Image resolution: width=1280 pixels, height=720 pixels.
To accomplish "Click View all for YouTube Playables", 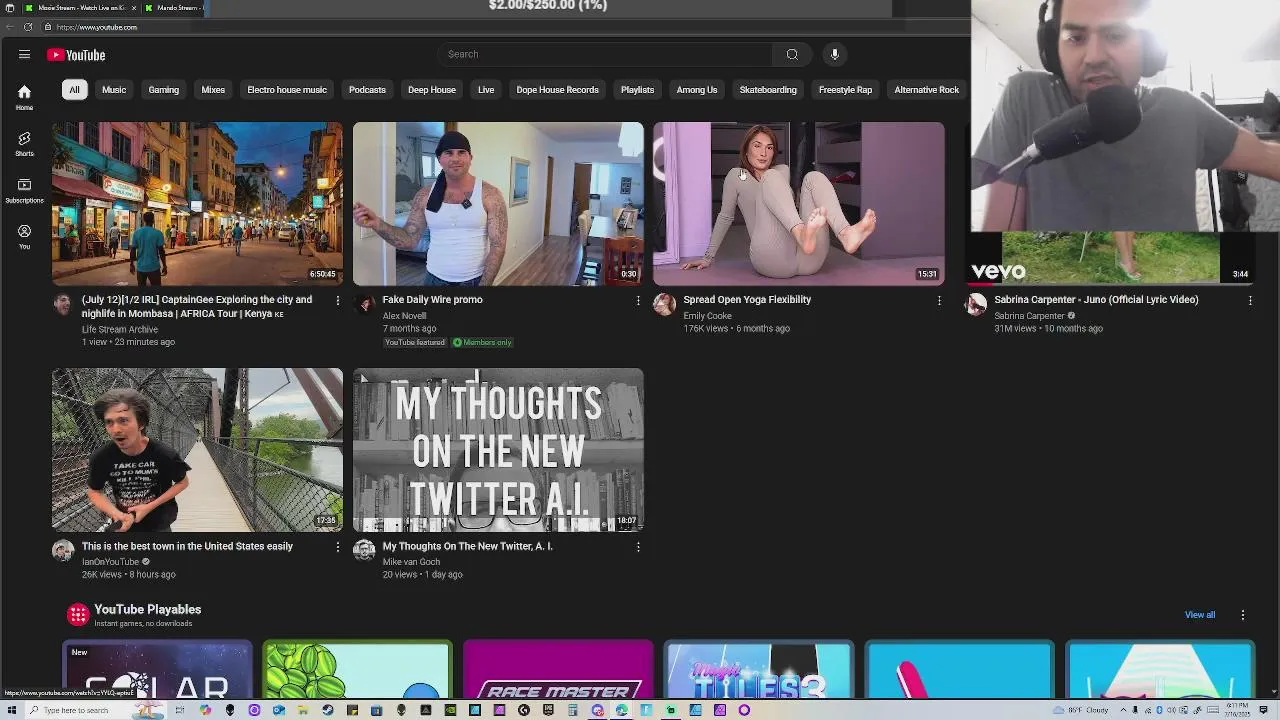I will click(1200, 615).
